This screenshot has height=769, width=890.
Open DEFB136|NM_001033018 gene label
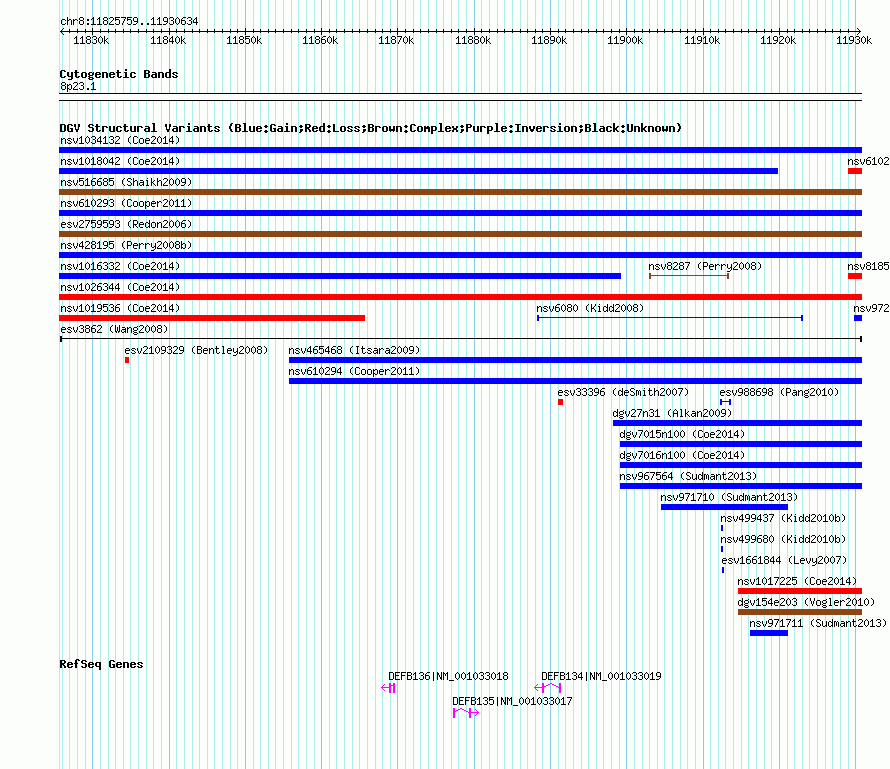[448, 676]
